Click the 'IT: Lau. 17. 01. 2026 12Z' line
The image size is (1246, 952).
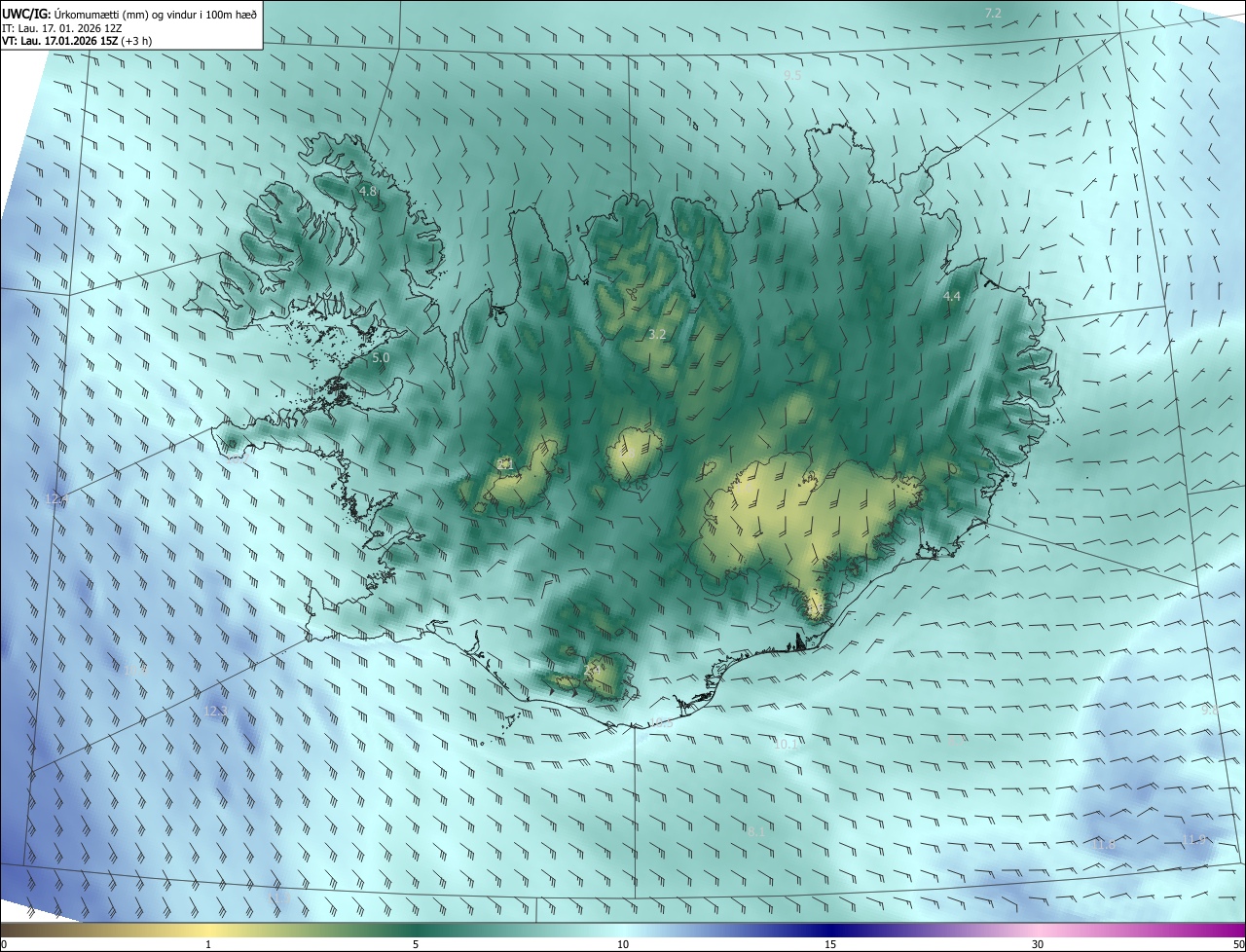(x=60, y=28)
